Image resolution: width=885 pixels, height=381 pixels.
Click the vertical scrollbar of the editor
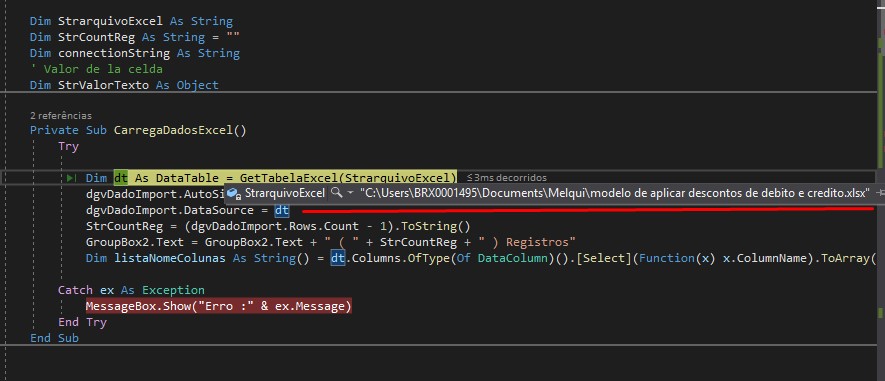click(x=881, y=190)
